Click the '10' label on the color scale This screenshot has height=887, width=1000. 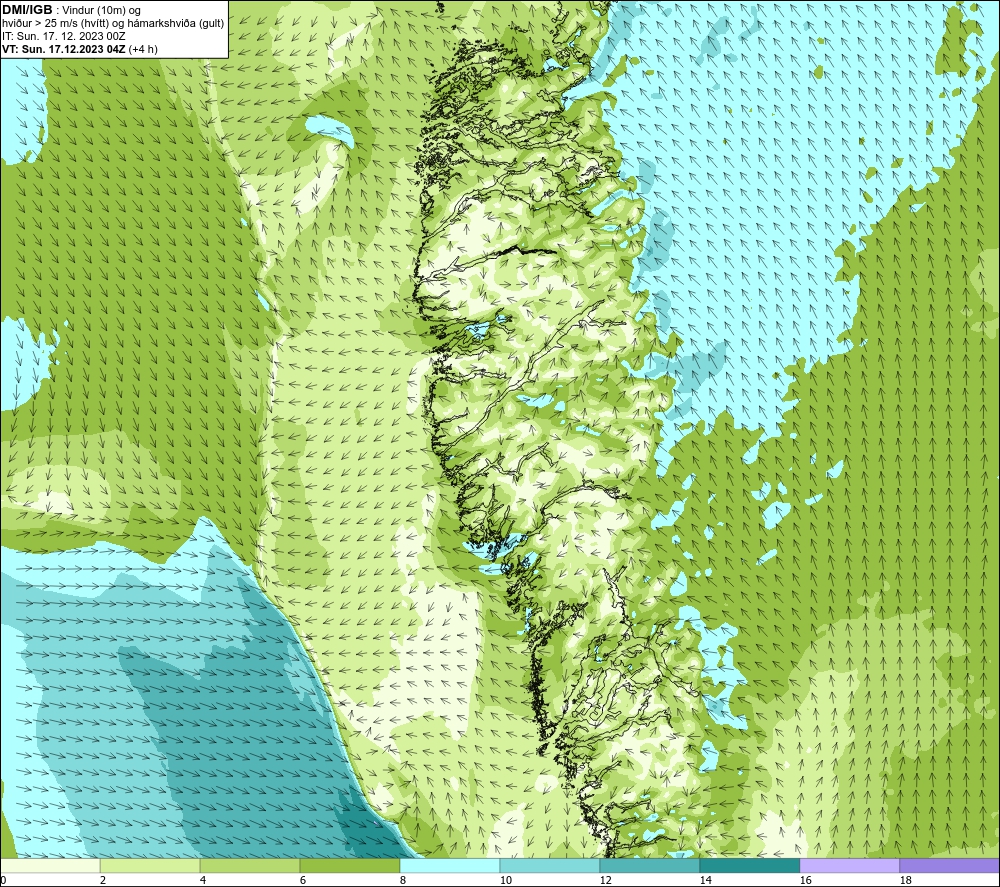(505, 881)
